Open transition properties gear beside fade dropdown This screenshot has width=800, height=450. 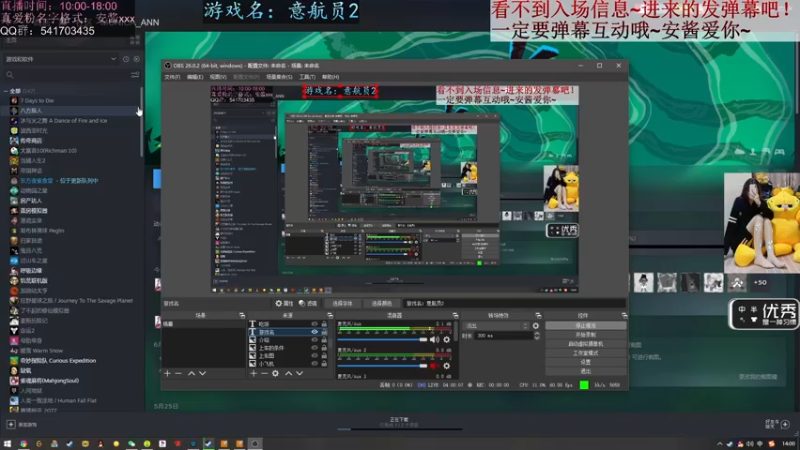[x=536, y=326]
